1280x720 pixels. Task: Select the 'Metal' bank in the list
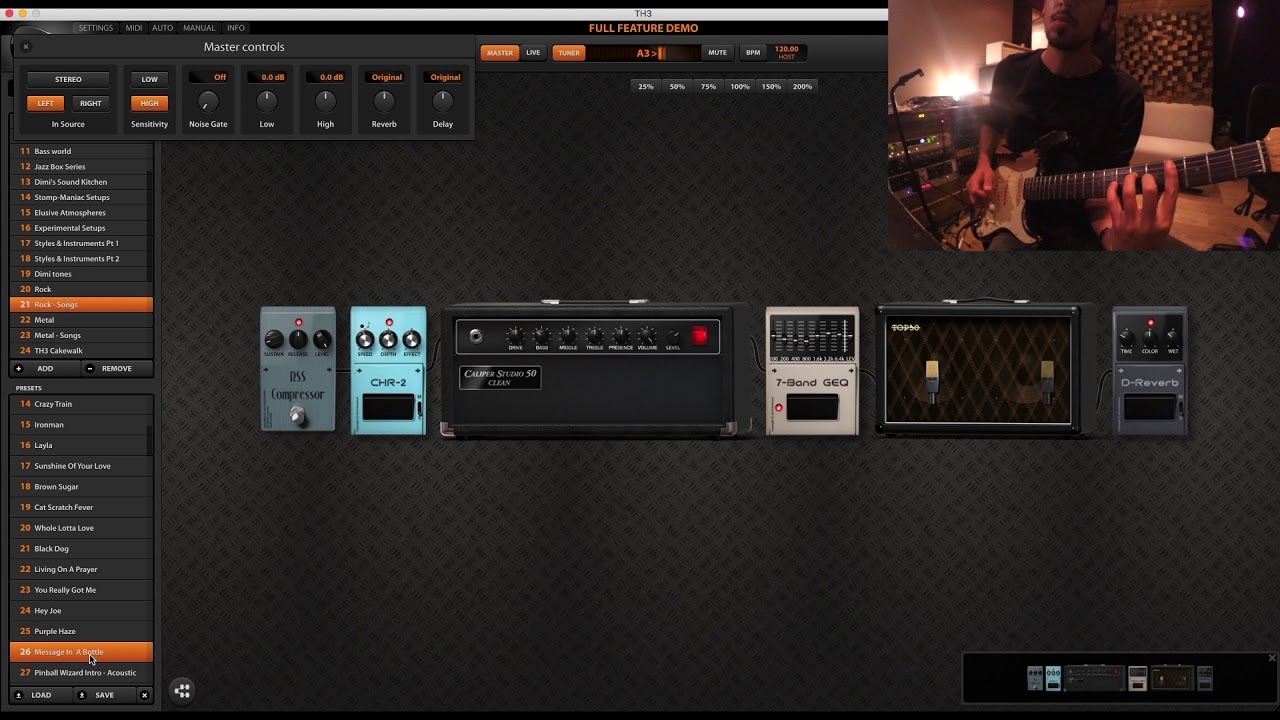[x=81, y=320]
